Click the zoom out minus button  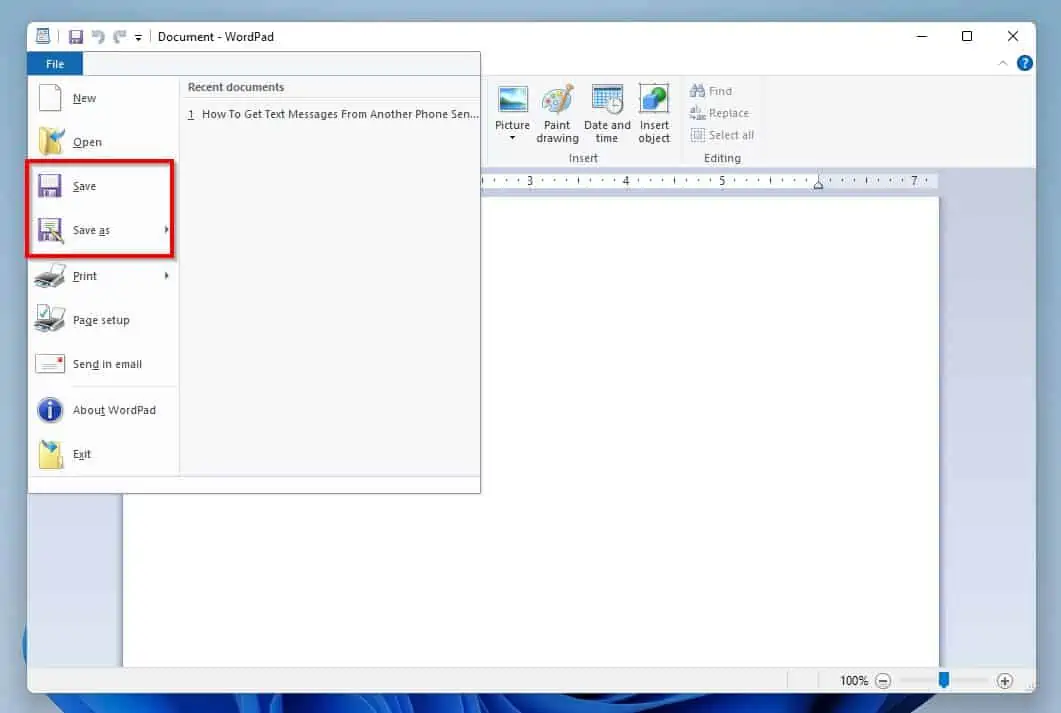click(883, 681)
